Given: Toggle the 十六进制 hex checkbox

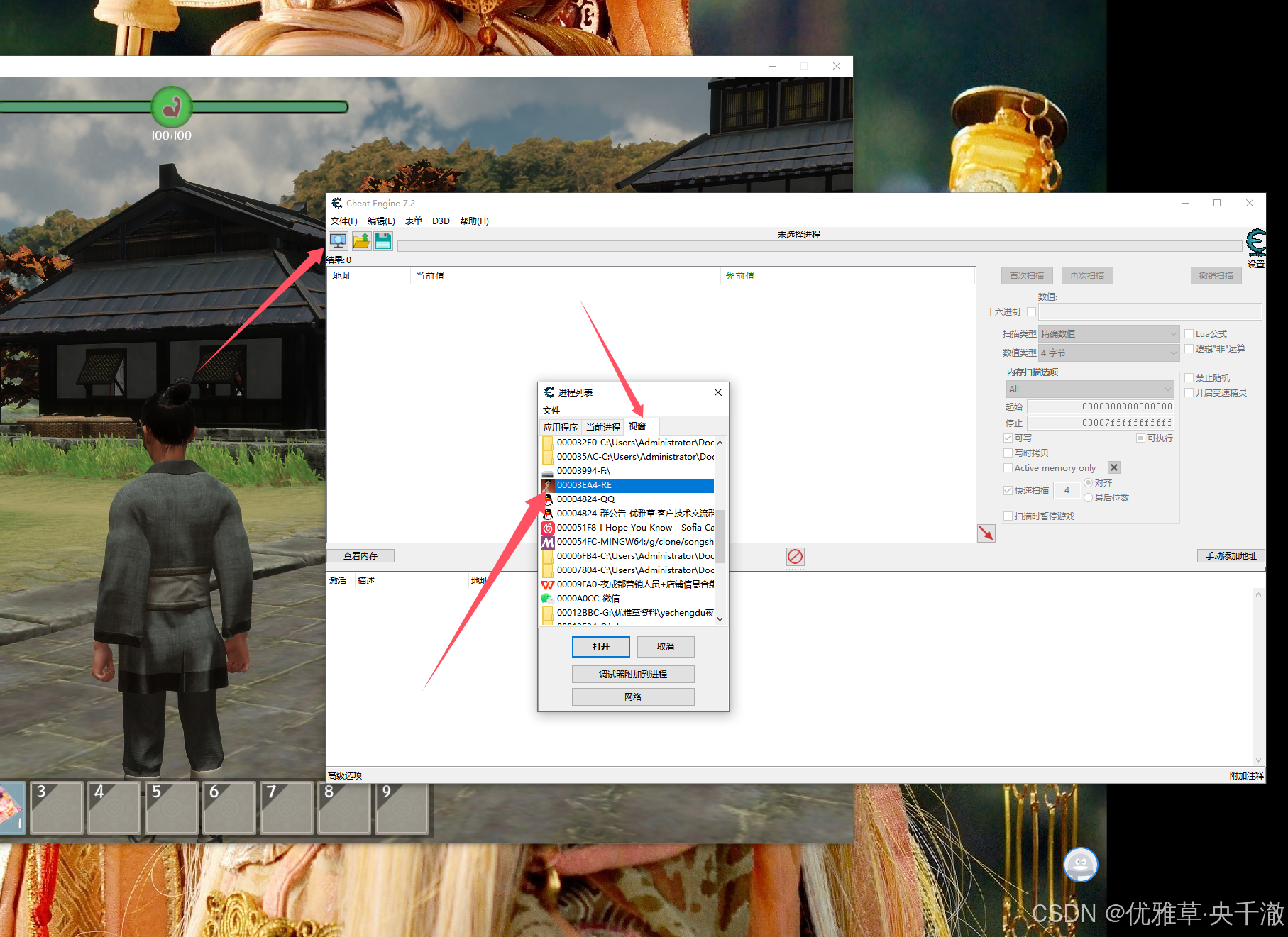Looking at the screenshot, I should pos(1032,312).
